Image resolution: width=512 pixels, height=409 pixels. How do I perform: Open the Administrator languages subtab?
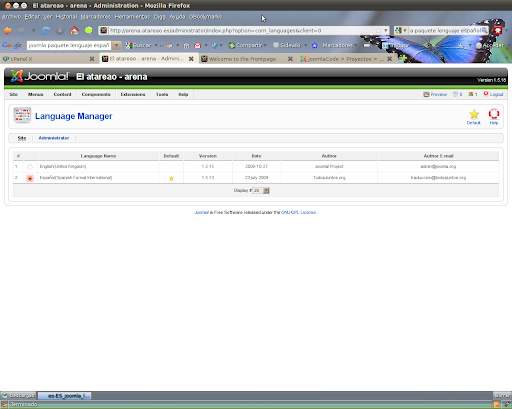point(54,138)
